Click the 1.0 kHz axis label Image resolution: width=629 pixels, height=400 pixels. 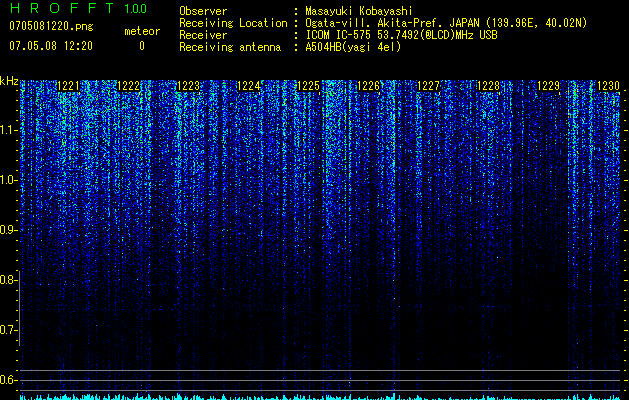pos(8,180)
